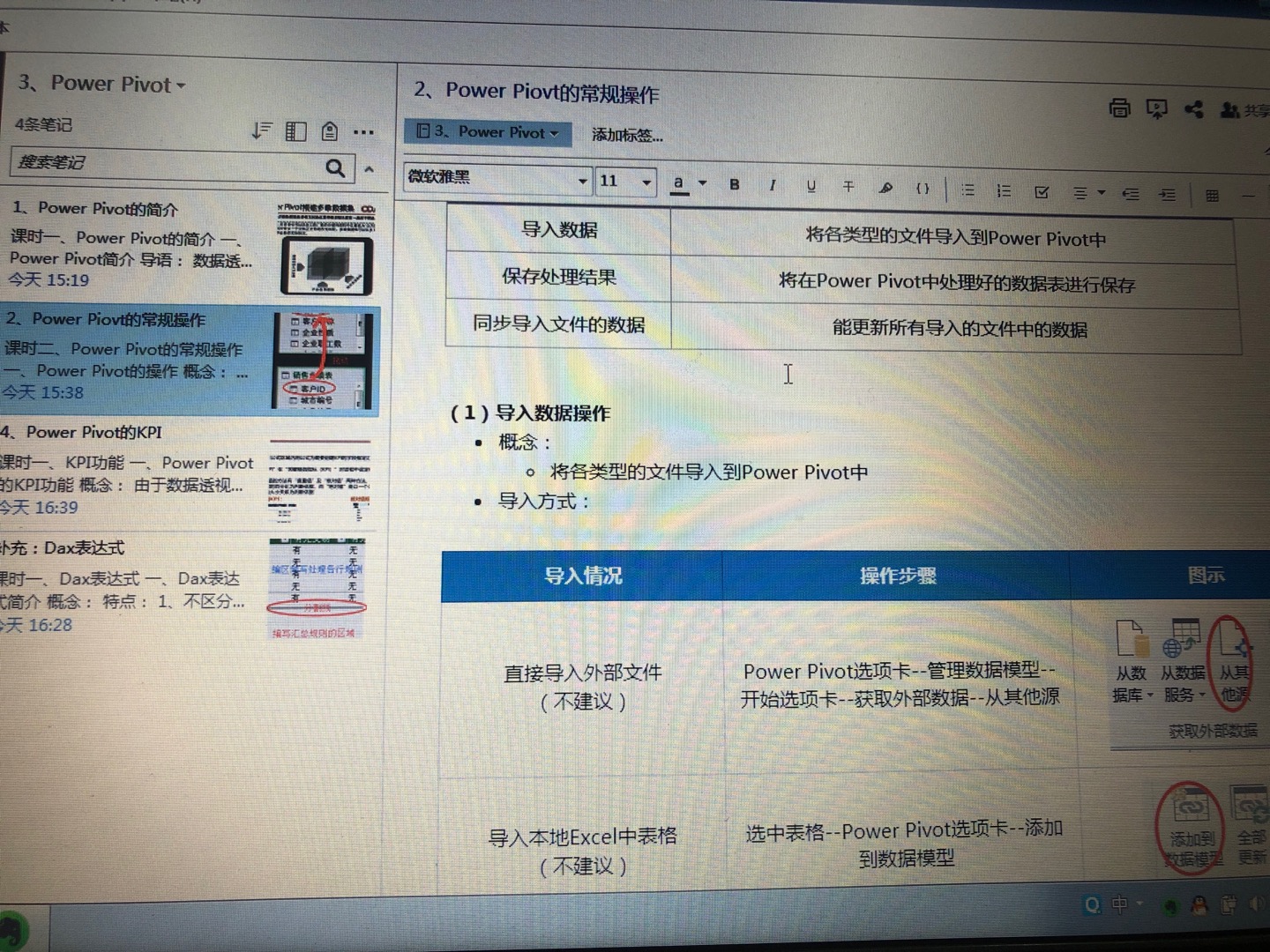Screen dimensions: 1270x952
Task: Click the '同步导入文件的数据' table cell
Action: click(x=559, y=324)
